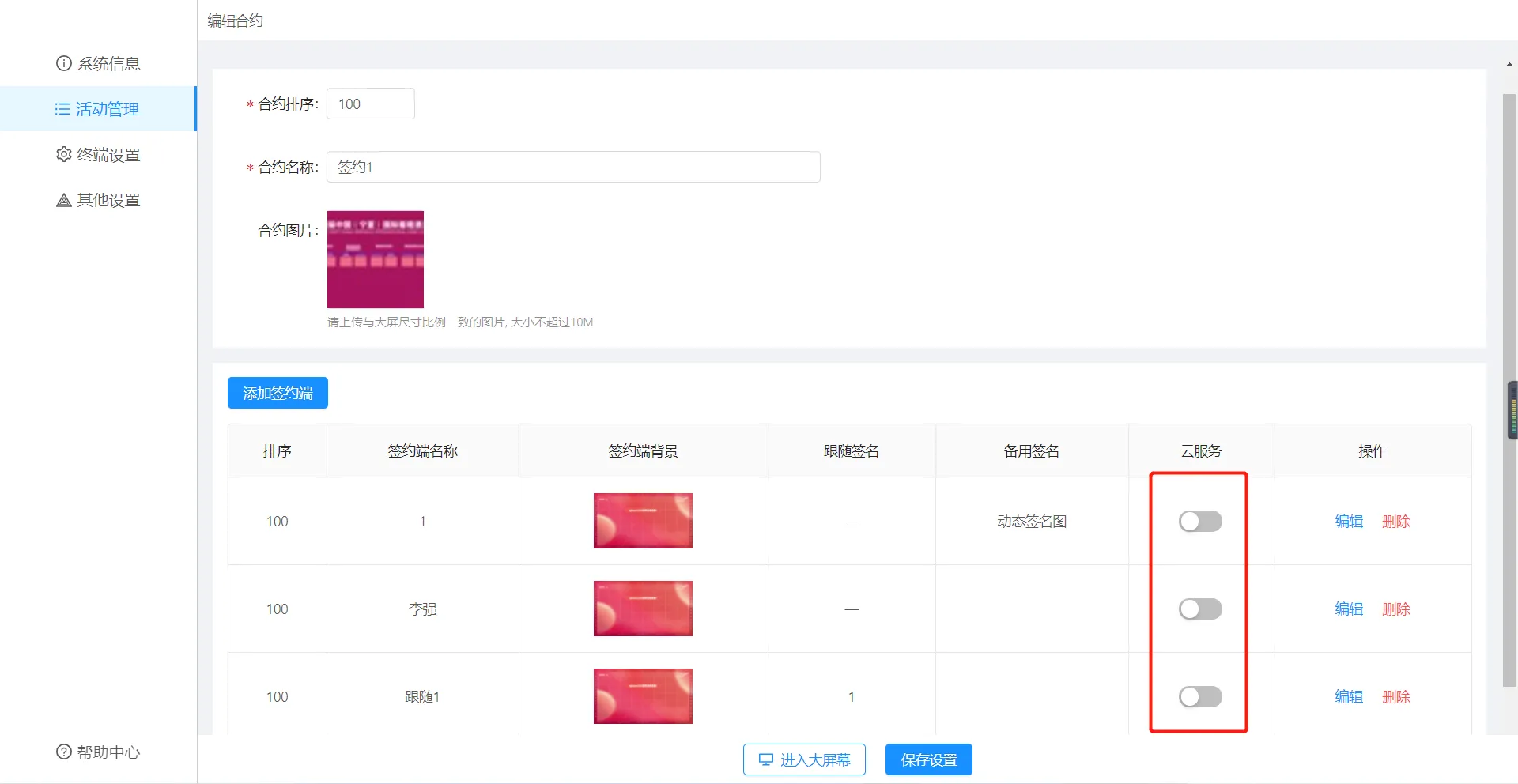
Task: Toggle cloud service for signing terminal 1
Action: point(1199,522)
